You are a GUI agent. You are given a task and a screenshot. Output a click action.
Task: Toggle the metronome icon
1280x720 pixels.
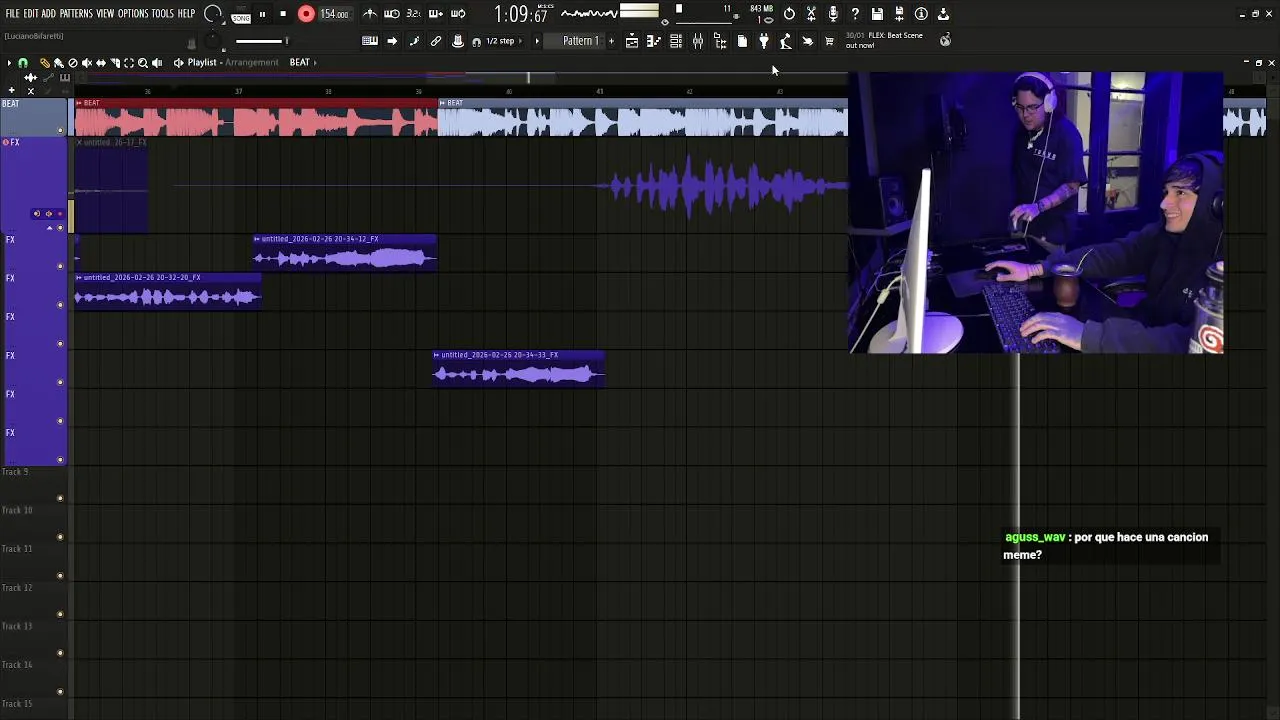click(x=369, y=14)
